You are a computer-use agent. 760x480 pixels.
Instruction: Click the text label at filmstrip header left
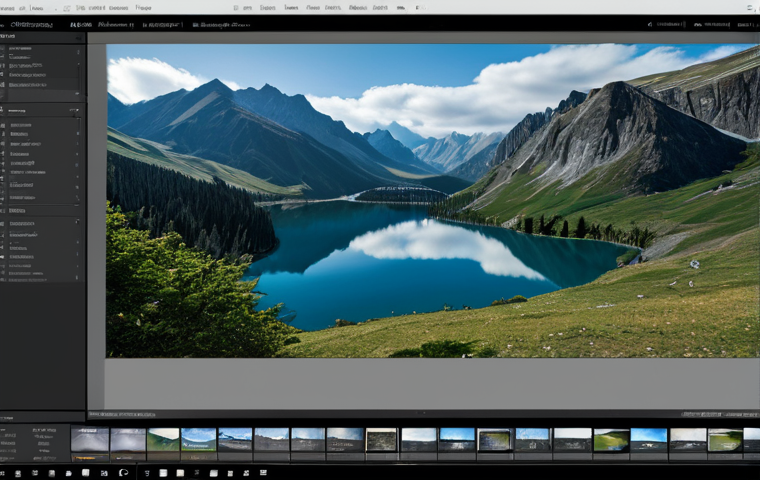click(x=122, y=415)
